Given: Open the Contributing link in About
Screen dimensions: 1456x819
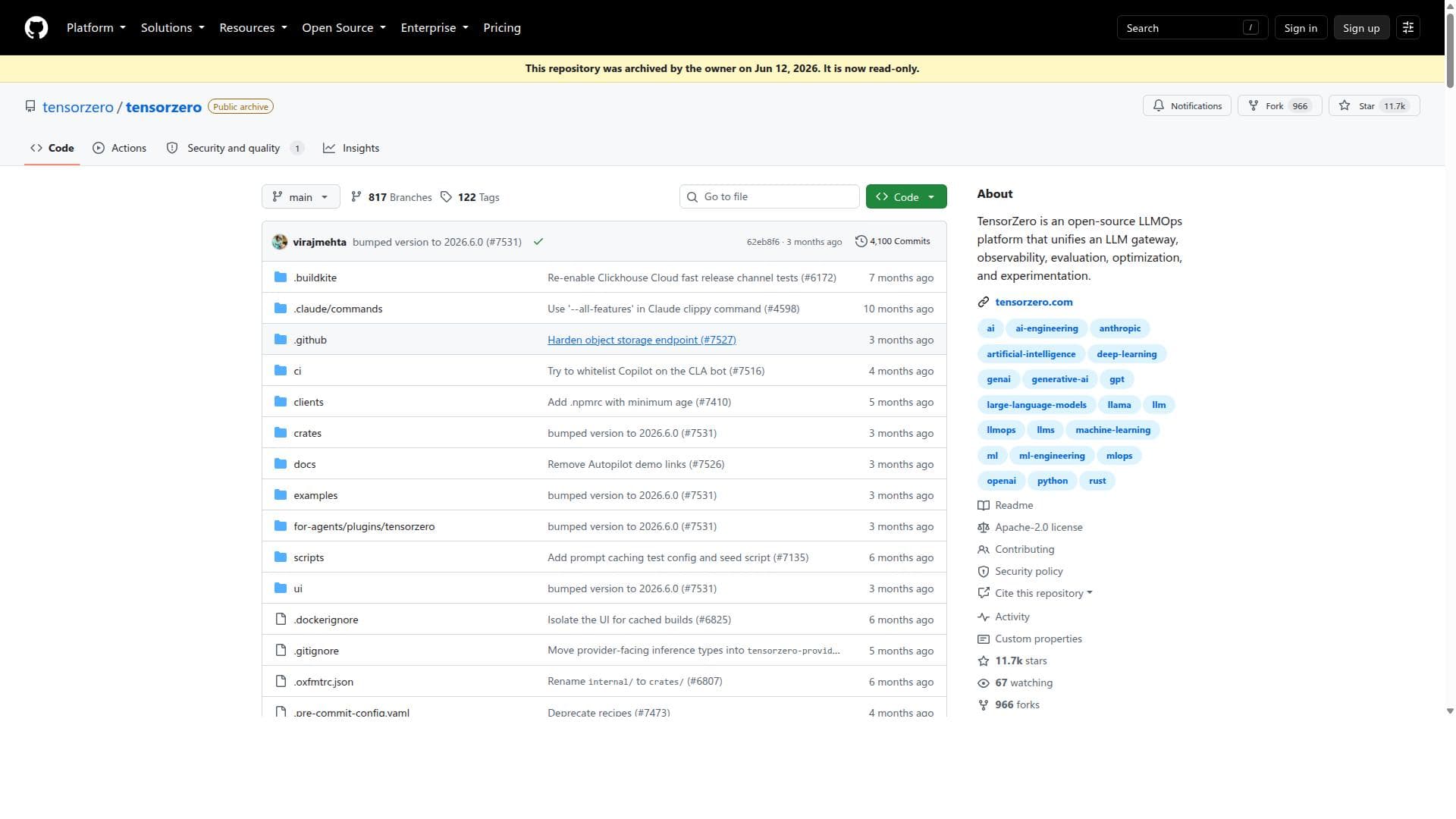Looking at the screenshot, I should click(x=1025, y=550).
